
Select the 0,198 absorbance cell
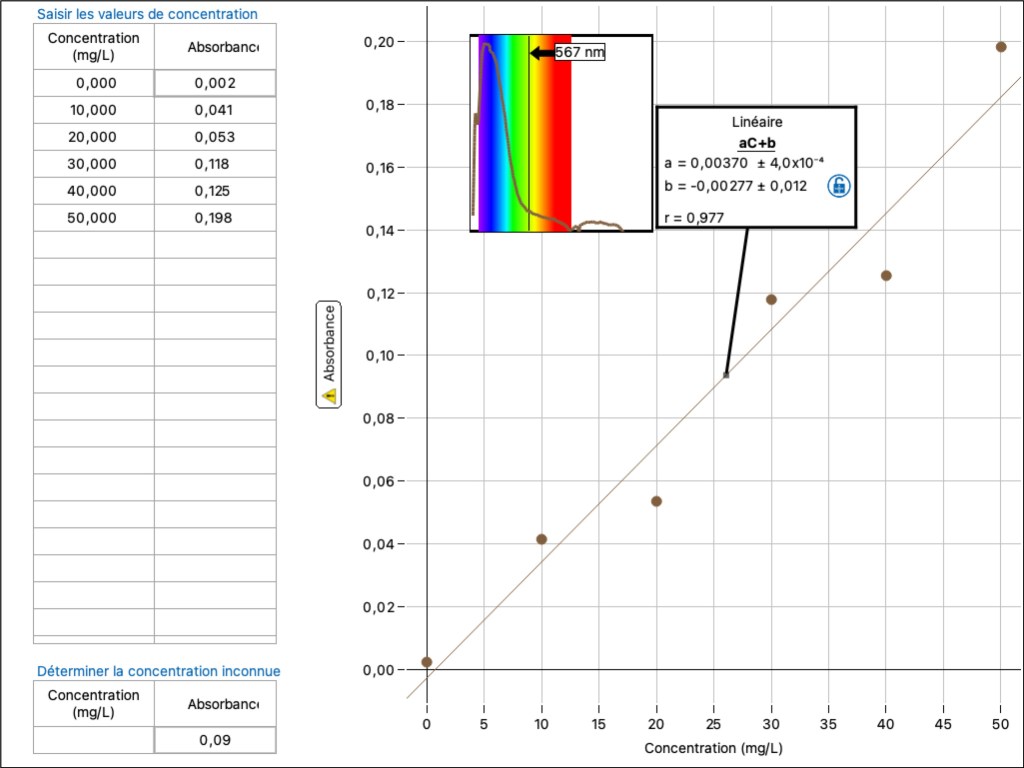[214, 218]
